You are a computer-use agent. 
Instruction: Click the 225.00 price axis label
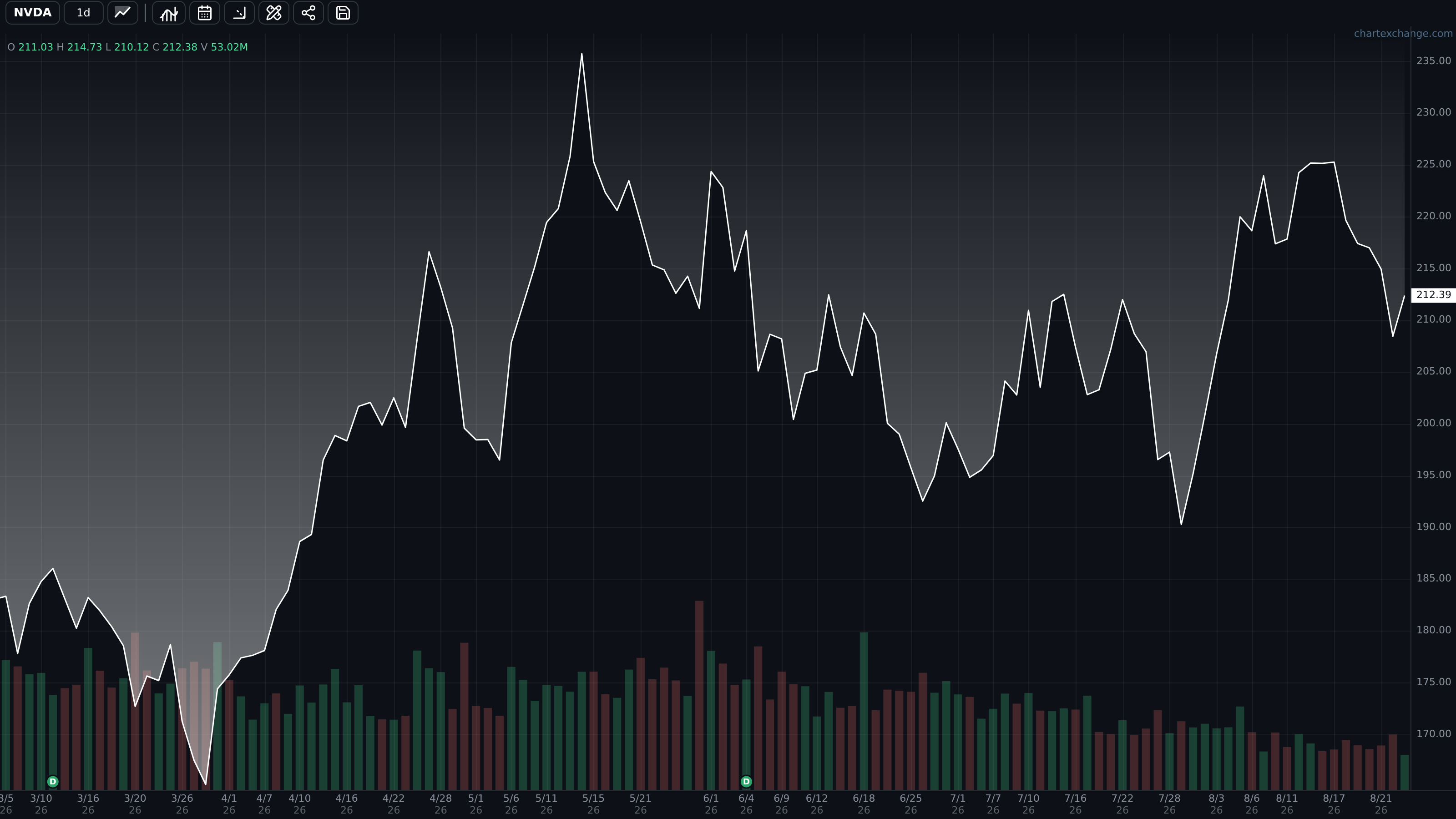1433,164
